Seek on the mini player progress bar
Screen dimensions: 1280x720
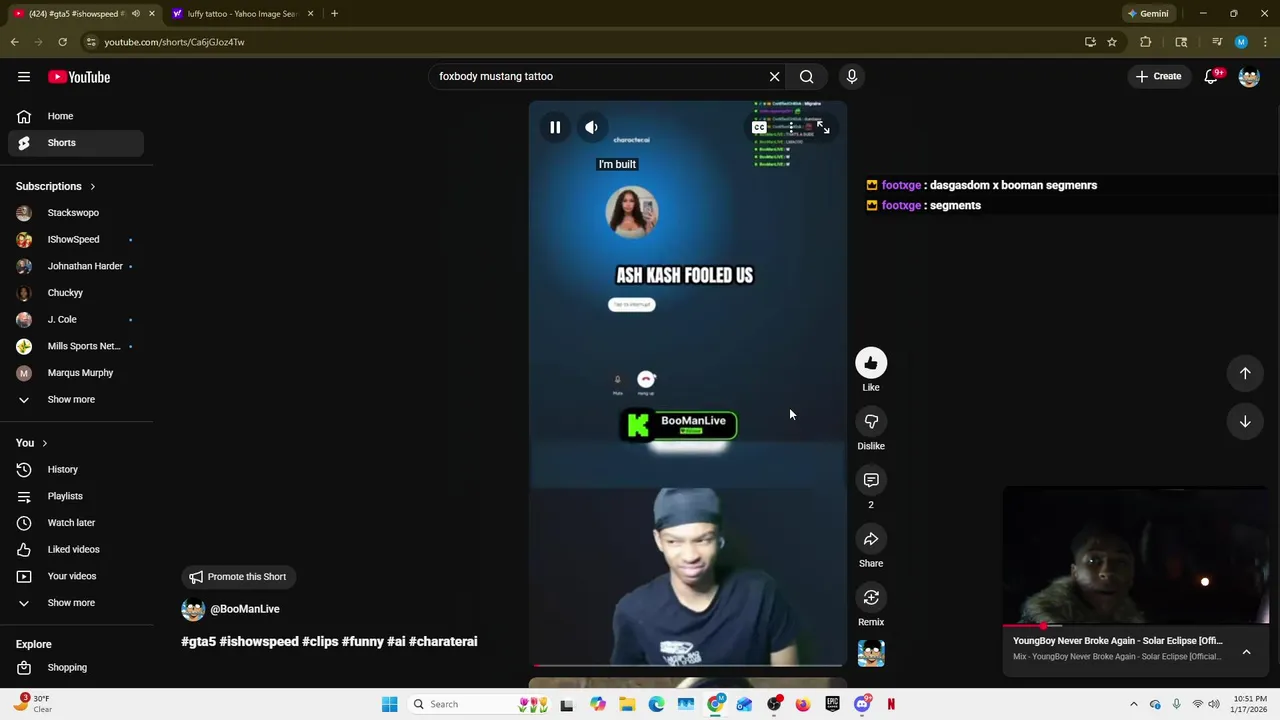point(1137,626)
